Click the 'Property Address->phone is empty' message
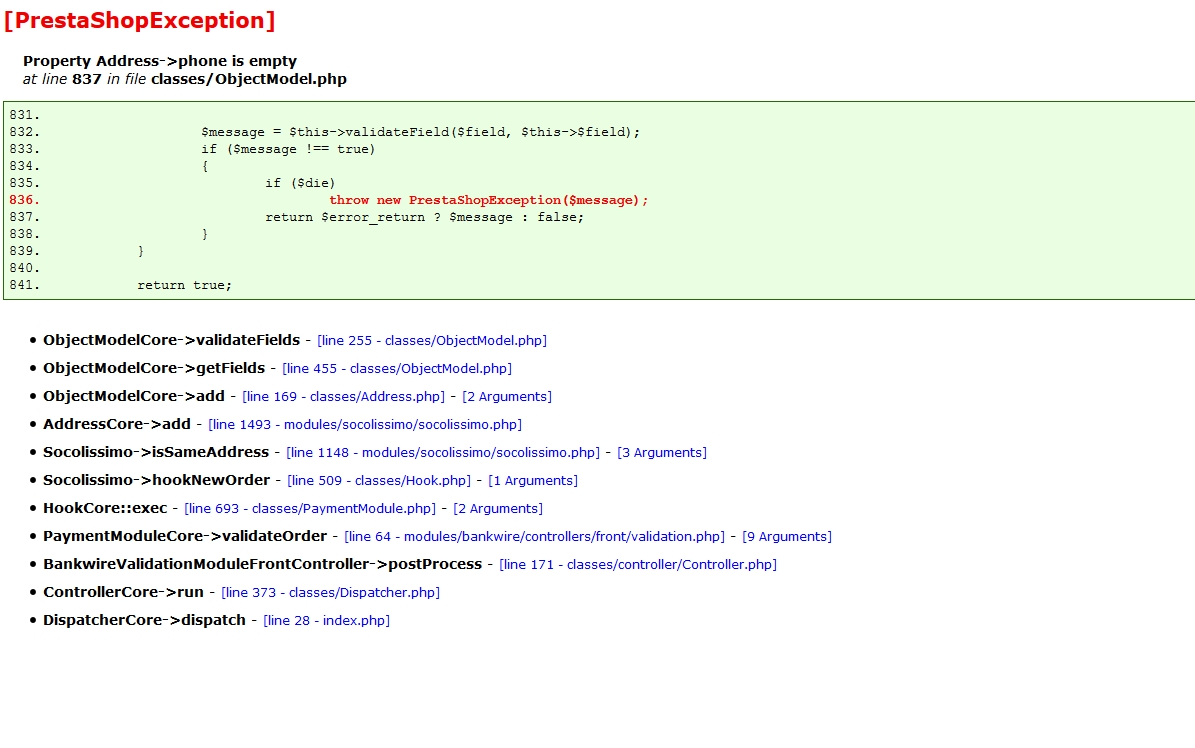The height and width of the screenshot is (748, 1195). click(160, 61)
